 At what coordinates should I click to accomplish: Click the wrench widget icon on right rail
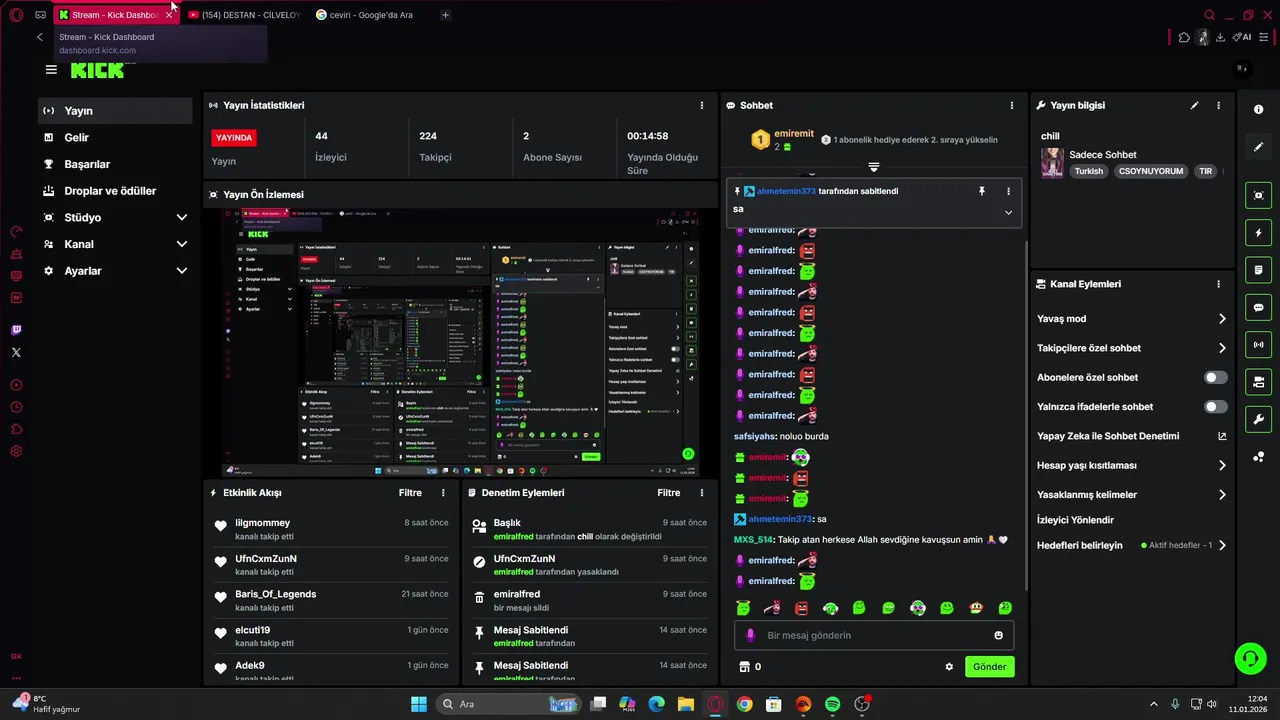coord(1259,419)
